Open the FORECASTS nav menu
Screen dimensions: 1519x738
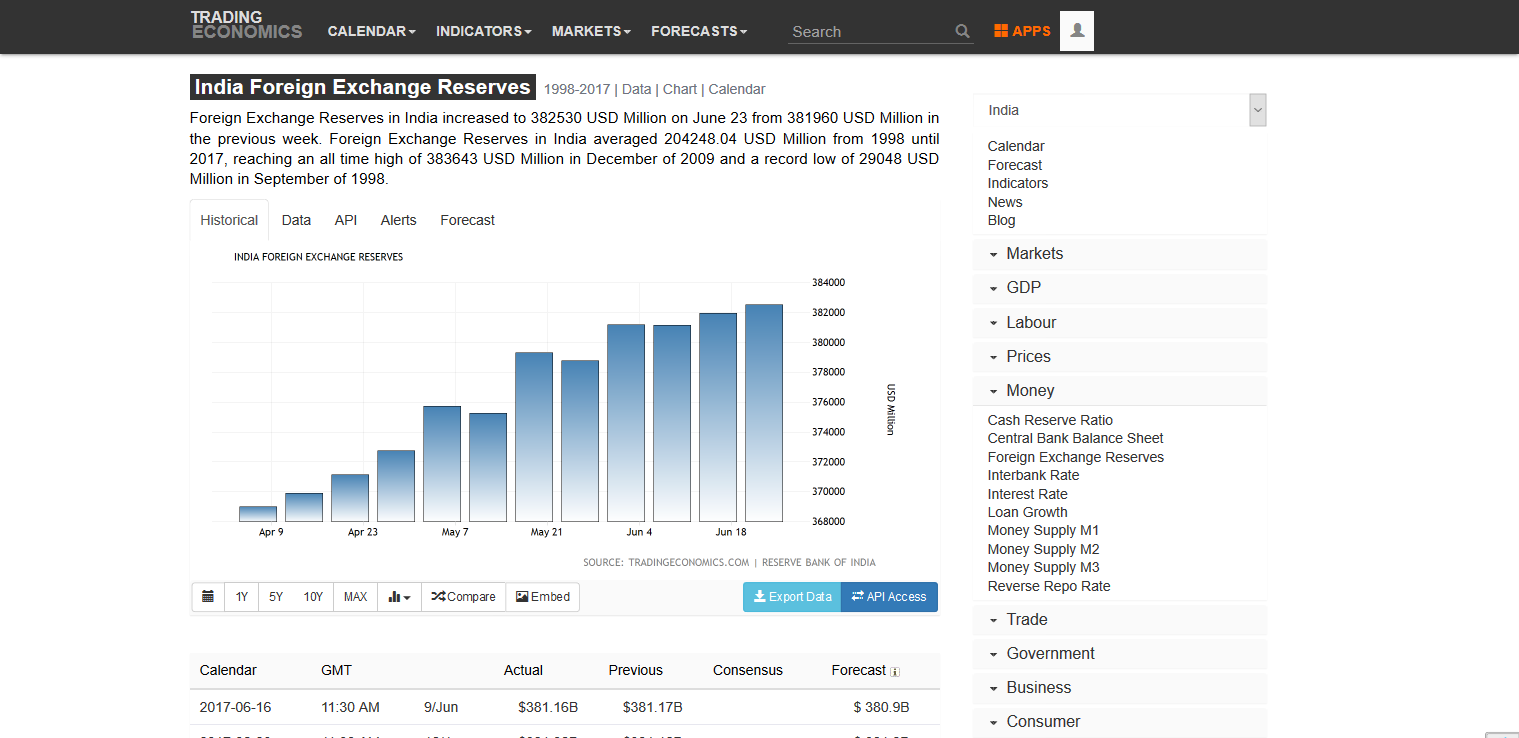[699, 31]
